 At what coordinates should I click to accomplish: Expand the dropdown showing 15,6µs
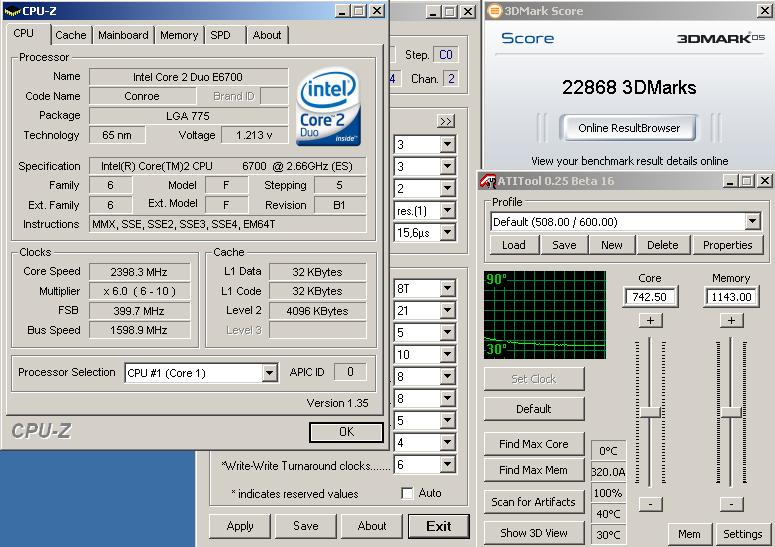pos(447,232)
